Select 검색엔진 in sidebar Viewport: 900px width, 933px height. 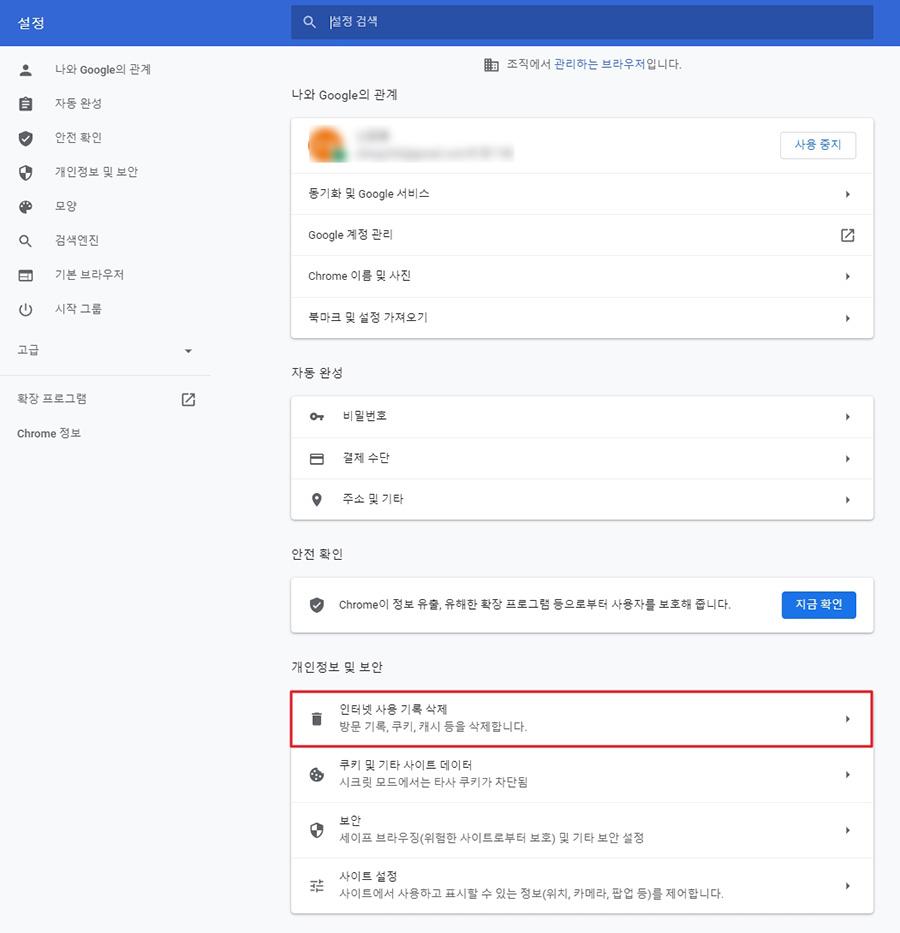point(77,240)
